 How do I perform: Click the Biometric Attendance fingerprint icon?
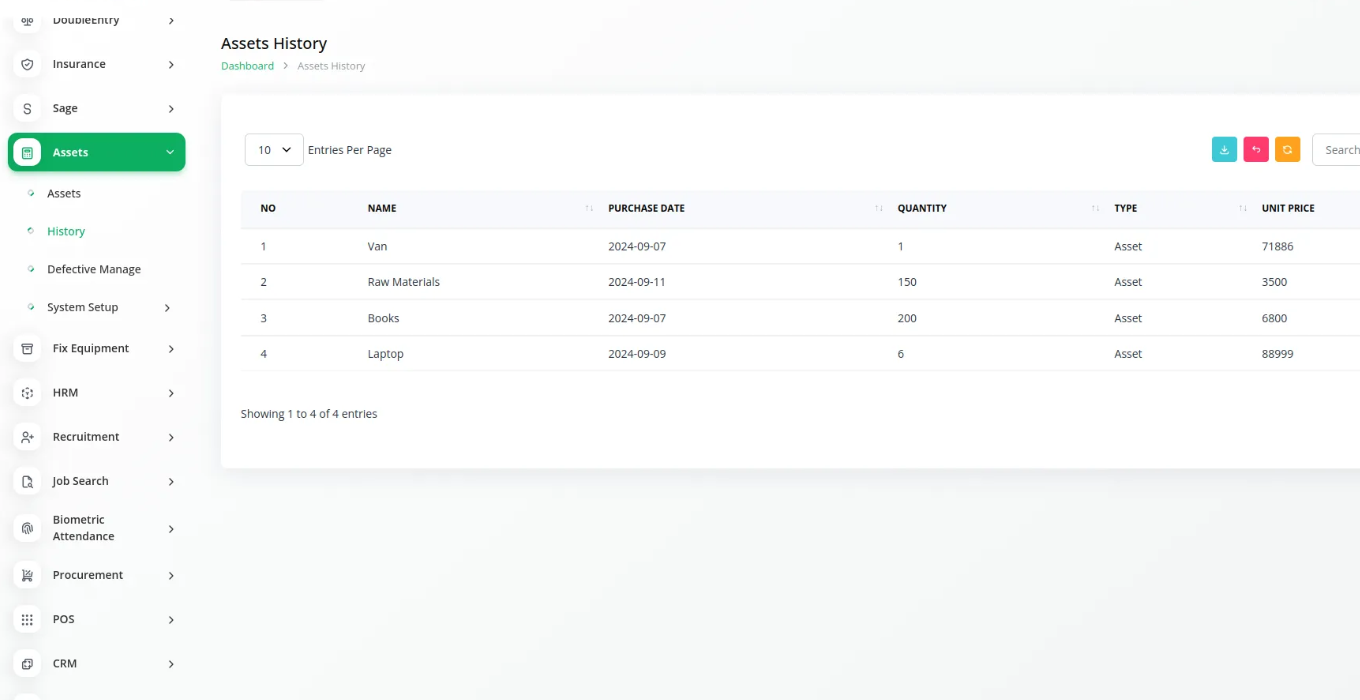27,528
